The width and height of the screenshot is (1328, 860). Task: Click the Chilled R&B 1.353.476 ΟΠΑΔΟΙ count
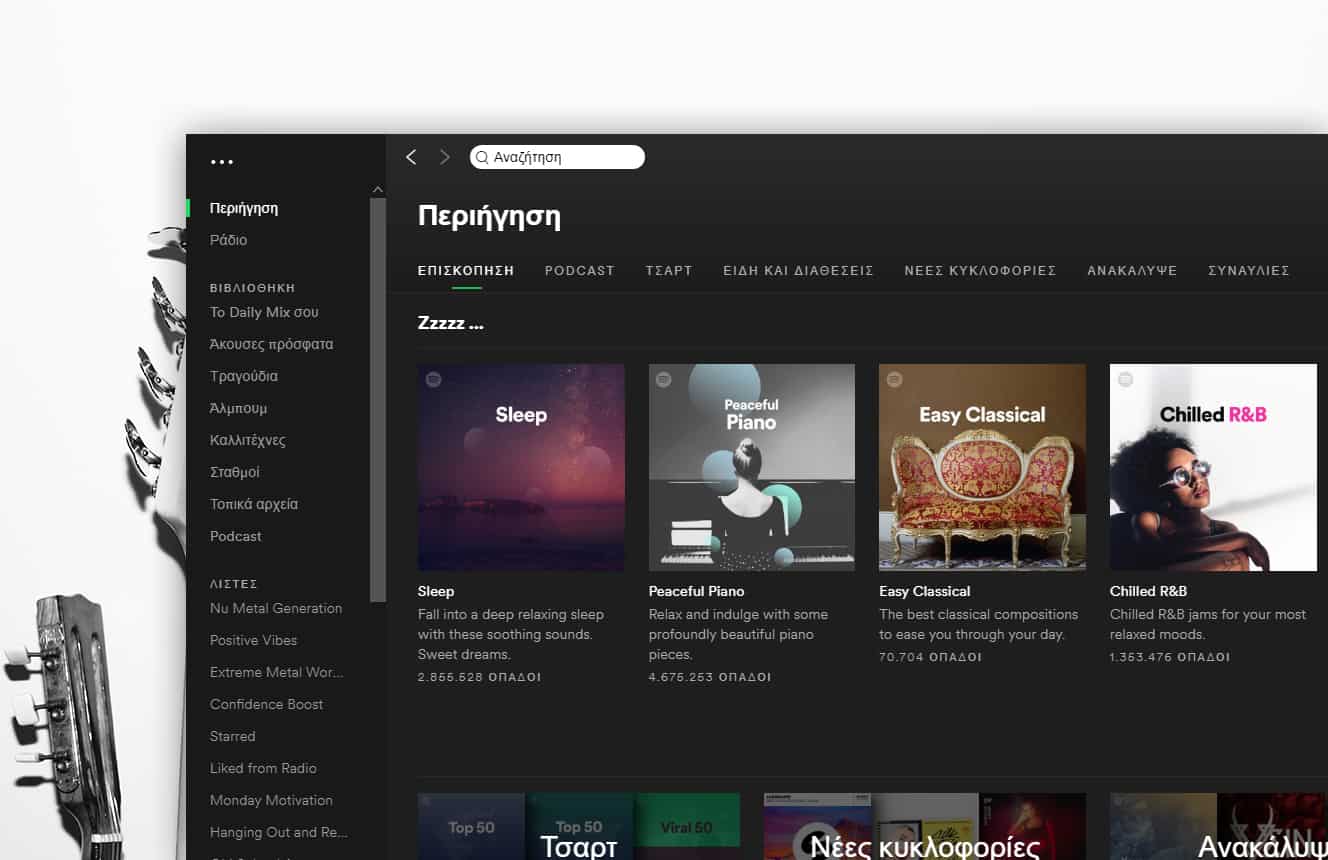click(x=1170, y=657)
